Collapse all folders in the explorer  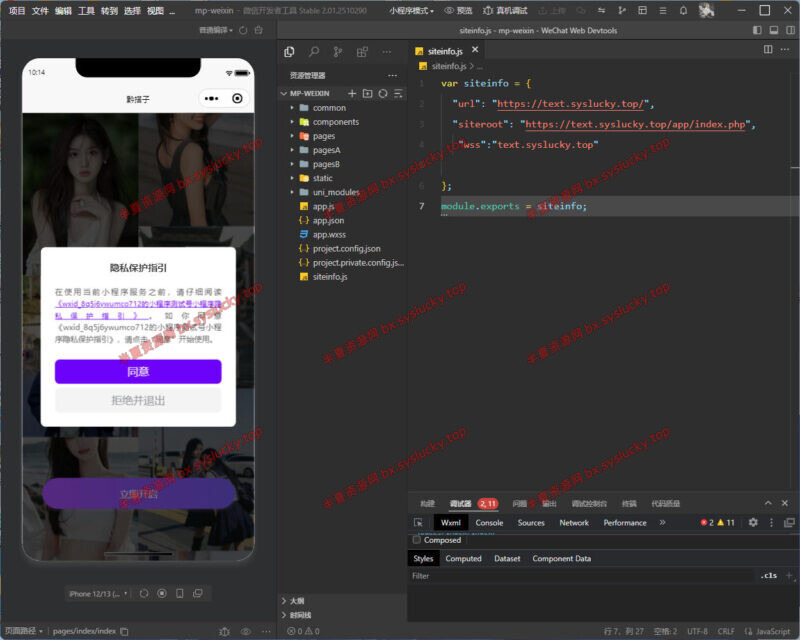pyautogui.click(x=398, y=93)
